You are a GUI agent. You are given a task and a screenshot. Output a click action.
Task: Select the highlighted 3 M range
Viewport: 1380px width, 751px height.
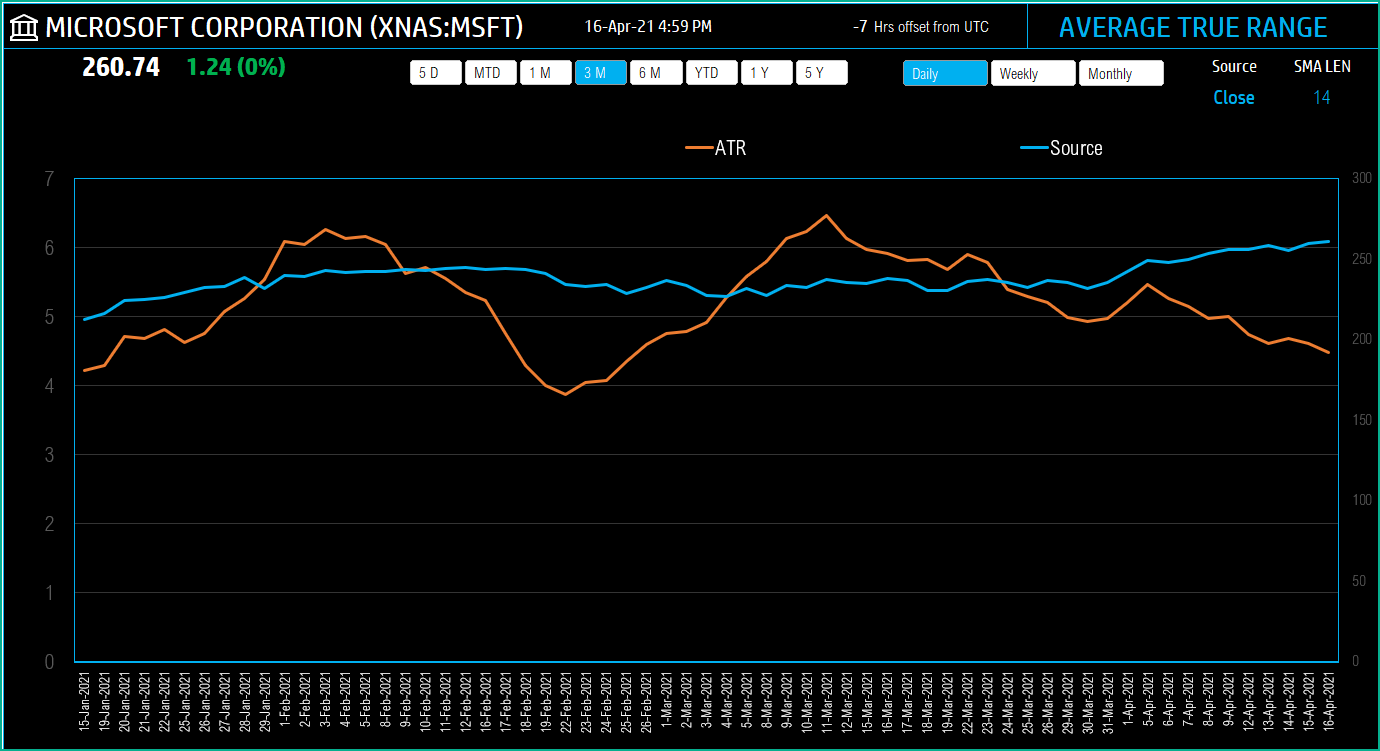tap(601, 73)
